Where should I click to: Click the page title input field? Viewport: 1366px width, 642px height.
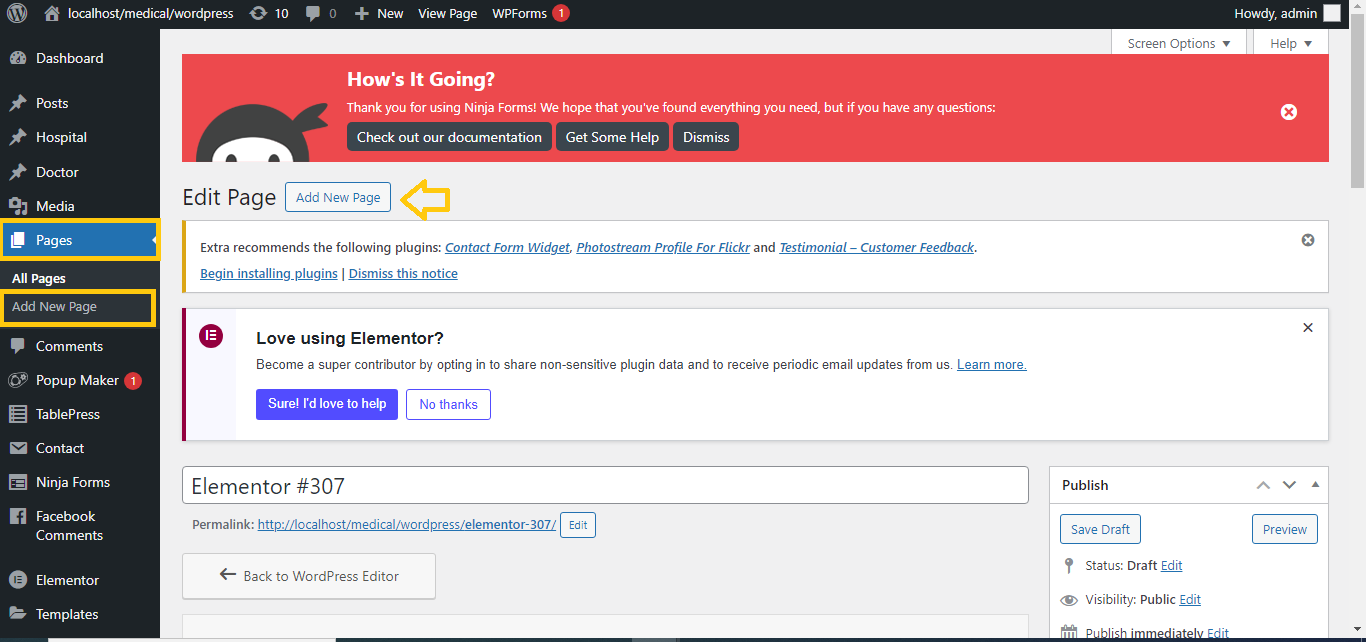click(604, 486)
